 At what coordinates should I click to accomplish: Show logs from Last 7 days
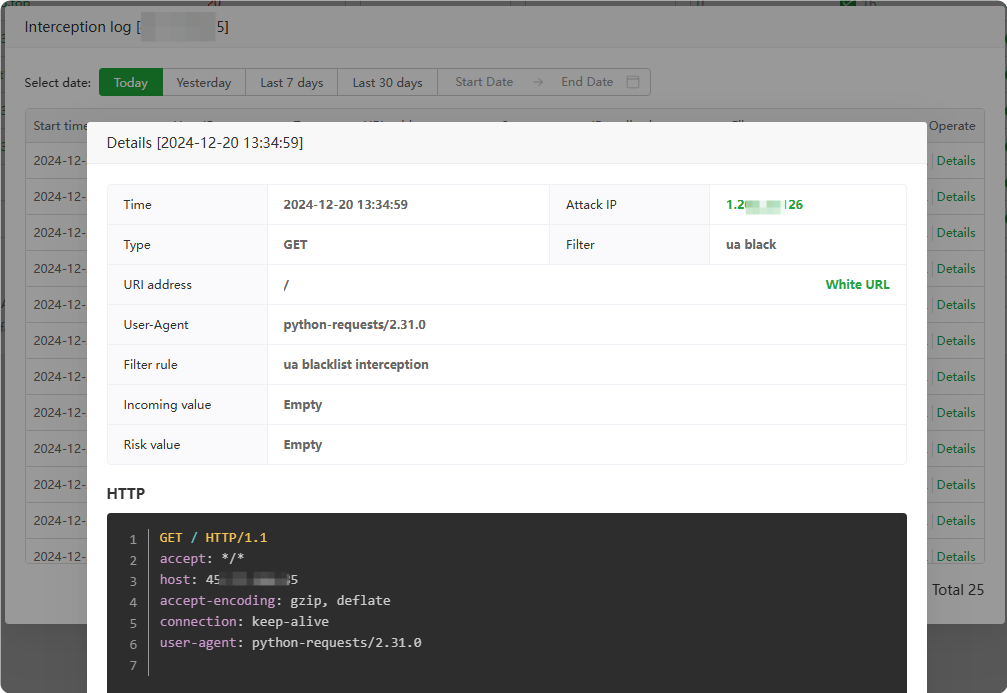(292, 82)
